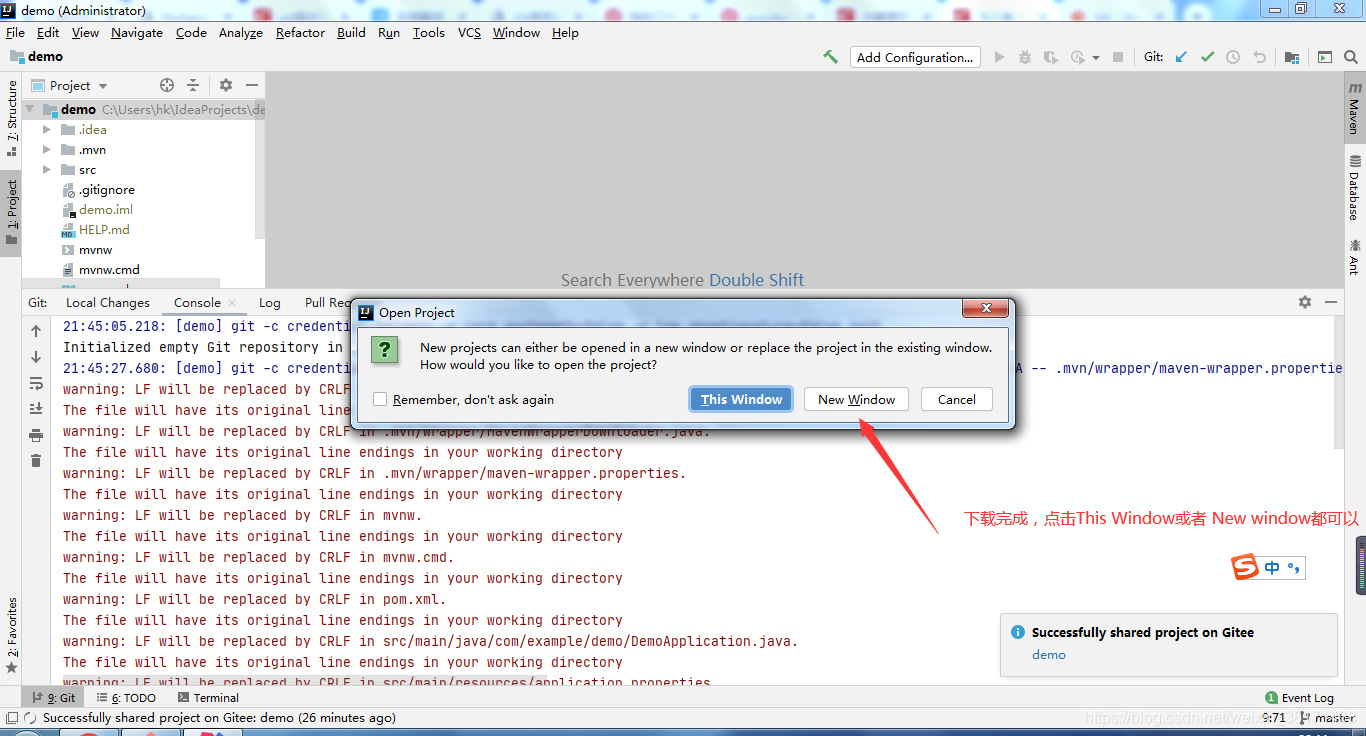The width and height of the screenshot is (1366, 736).
Task: Open the Refactor menu
Action: pos(300,32)
